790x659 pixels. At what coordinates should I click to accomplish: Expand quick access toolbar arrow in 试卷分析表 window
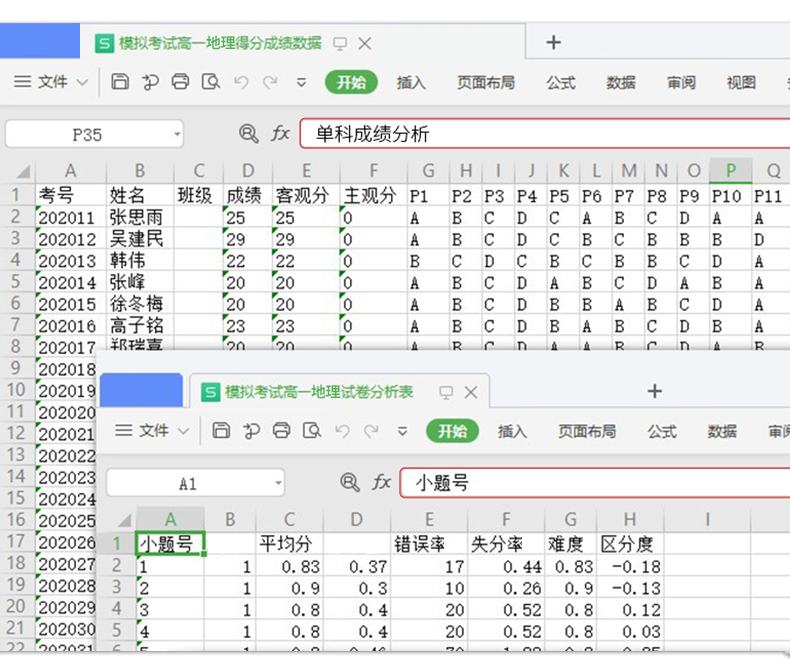pos(403,431)
